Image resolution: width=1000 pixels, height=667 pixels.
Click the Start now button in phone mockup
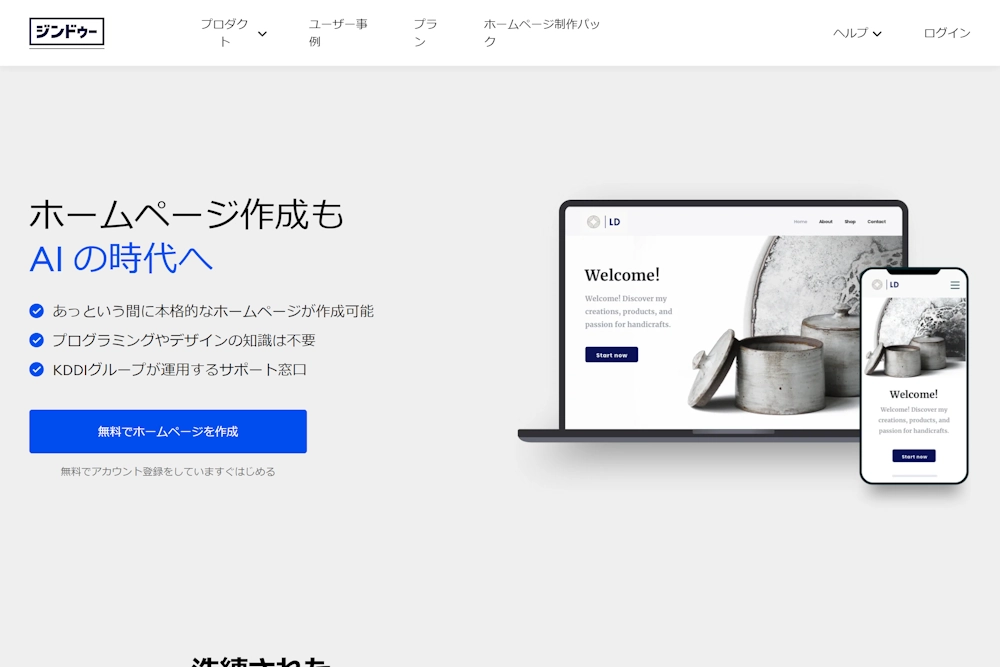(x=914, y=456)
